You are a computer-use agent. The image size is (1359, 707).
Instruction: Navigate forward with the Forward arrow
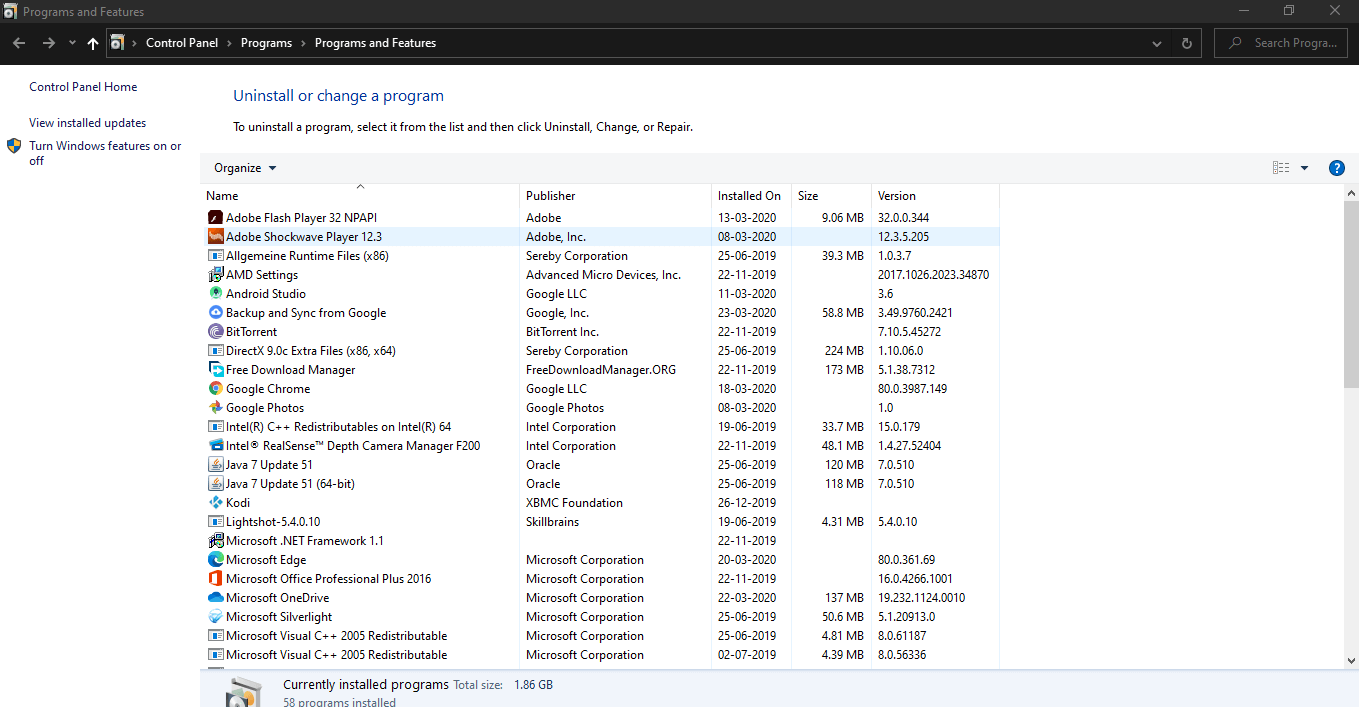click(x=48, y=43)
